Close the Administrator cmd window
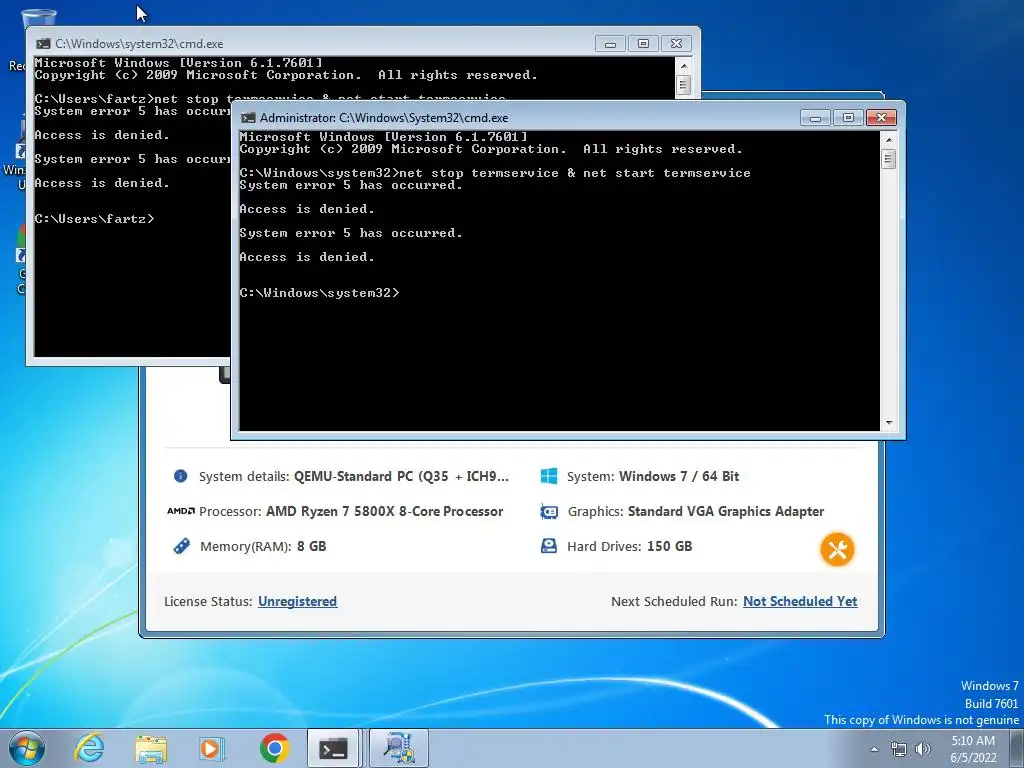 881,118
